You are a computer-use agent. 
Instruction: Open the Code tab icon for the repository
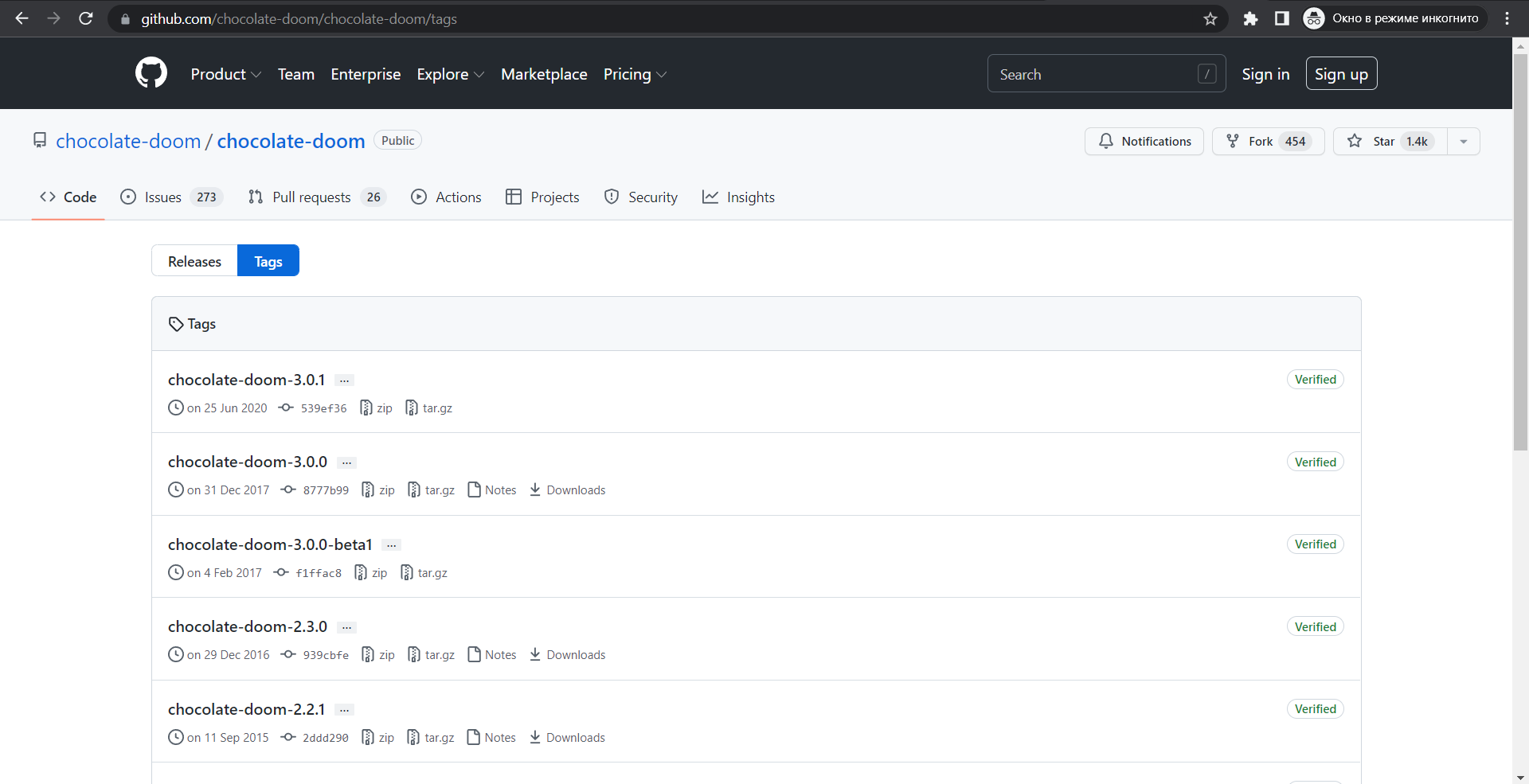click(x=47, y=197)
